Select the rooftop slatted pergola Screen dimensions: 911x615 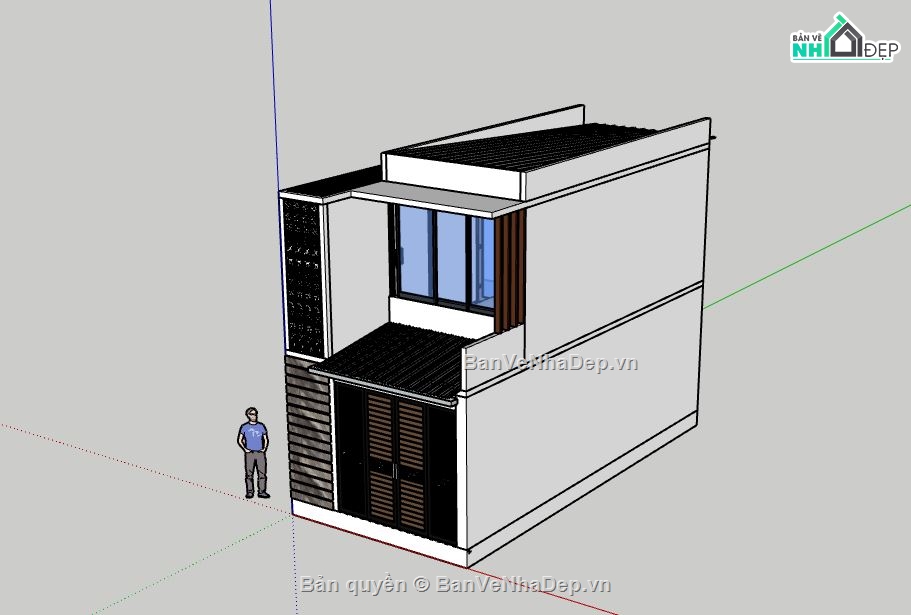[560, 149]
